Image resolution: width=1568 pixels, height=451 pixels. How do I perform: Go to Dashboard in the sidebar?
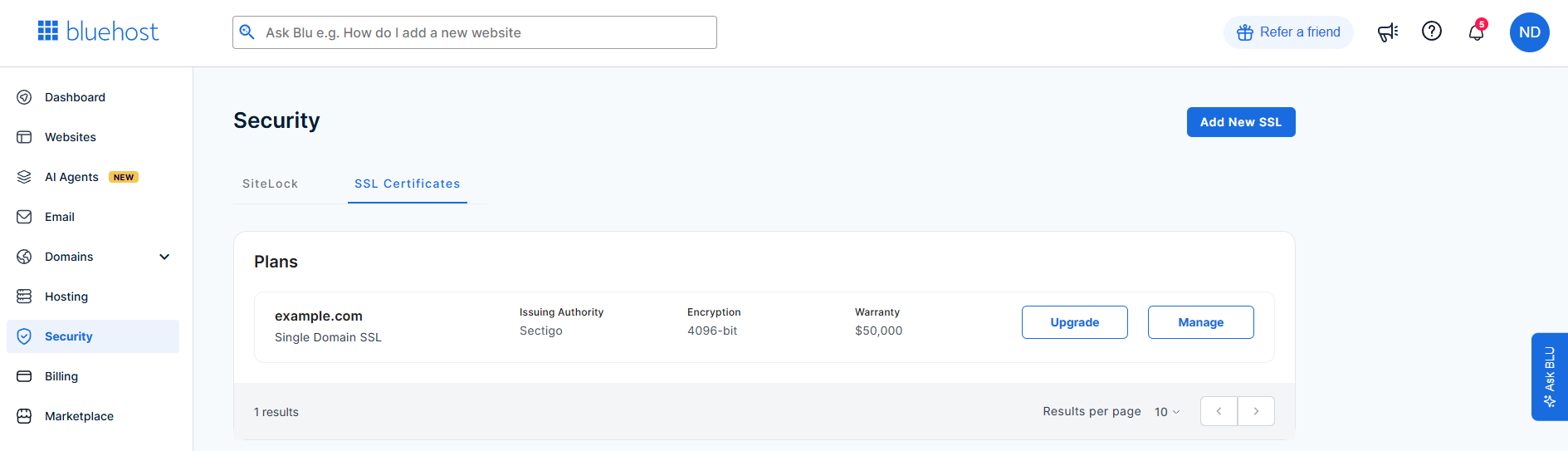tap(93, 97)
